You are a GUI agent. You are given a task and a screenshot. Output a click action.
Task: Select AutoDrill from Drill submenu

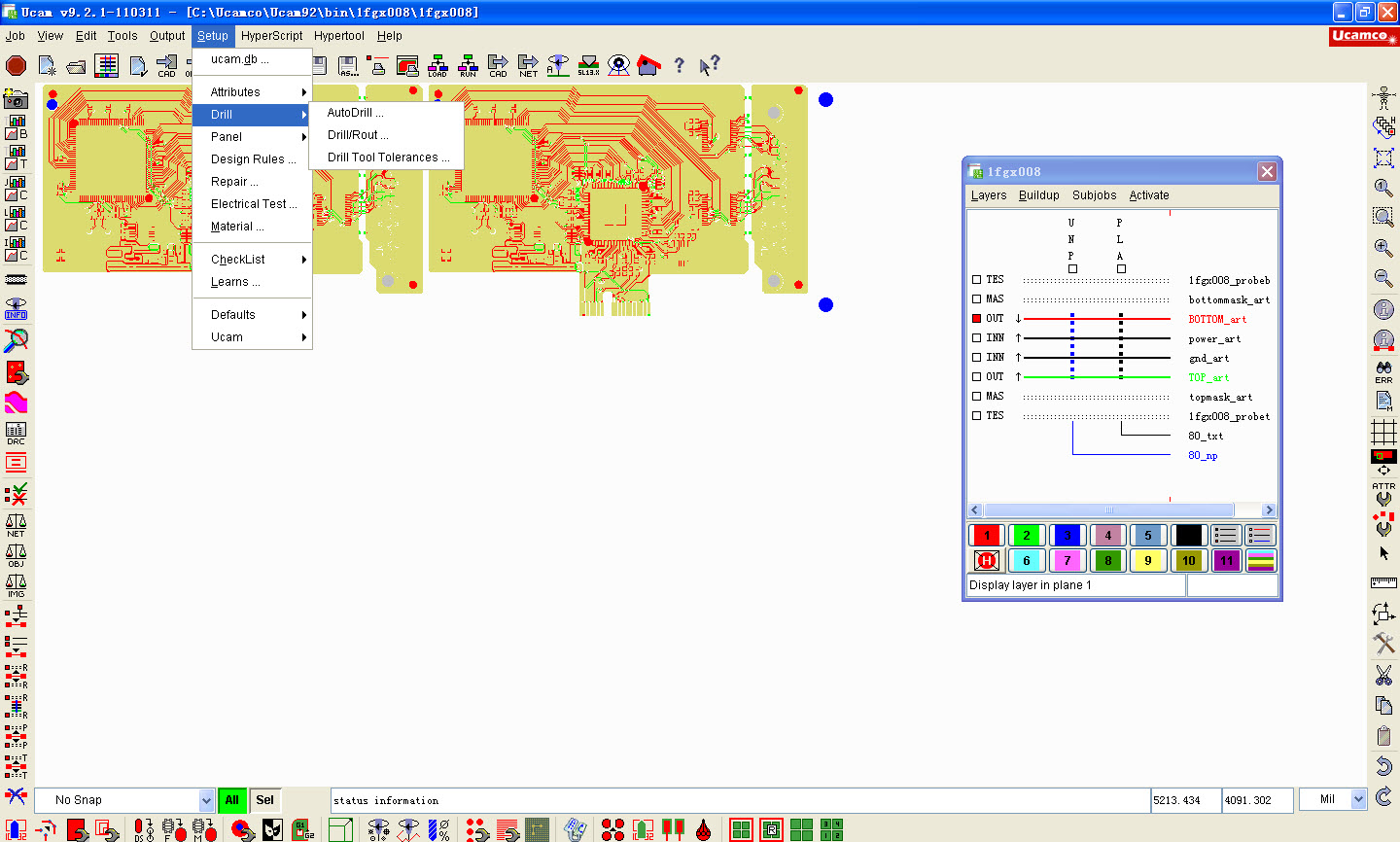(x=386, y=113)
